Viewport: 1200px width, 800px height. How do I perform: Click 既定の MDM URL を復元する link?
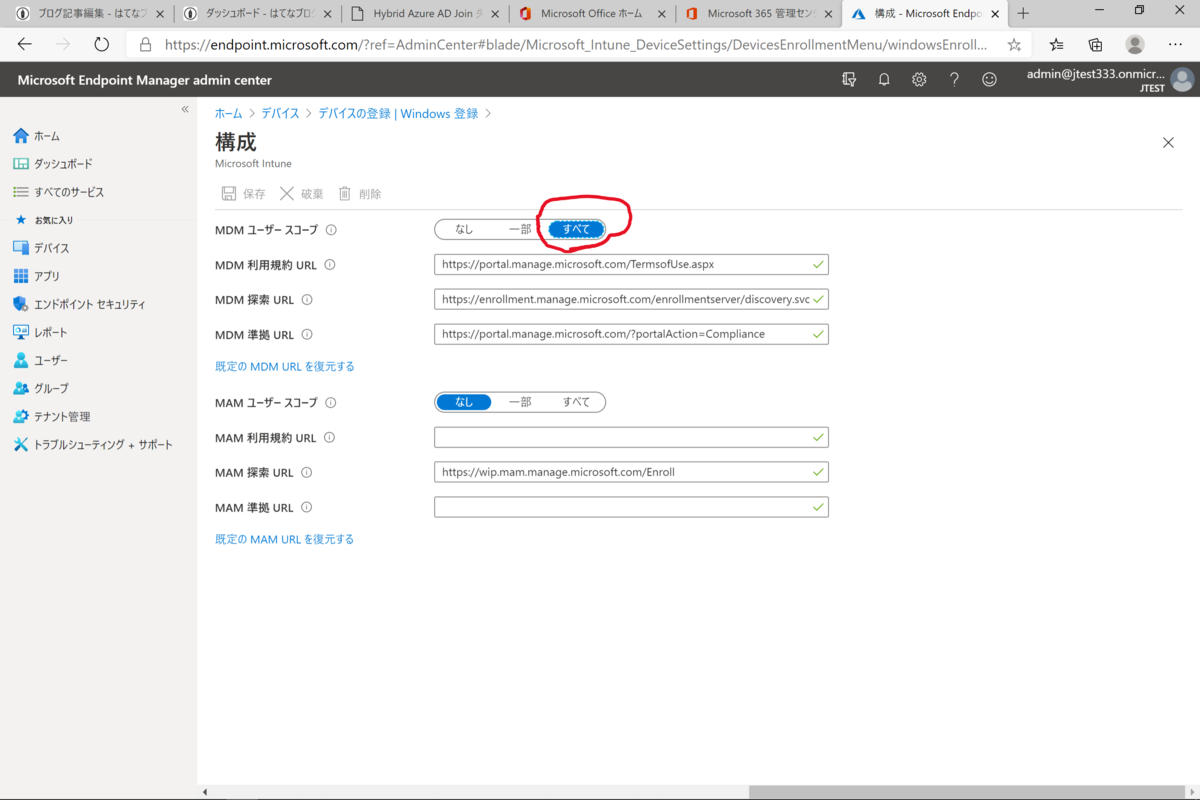(x=285, y=367)
